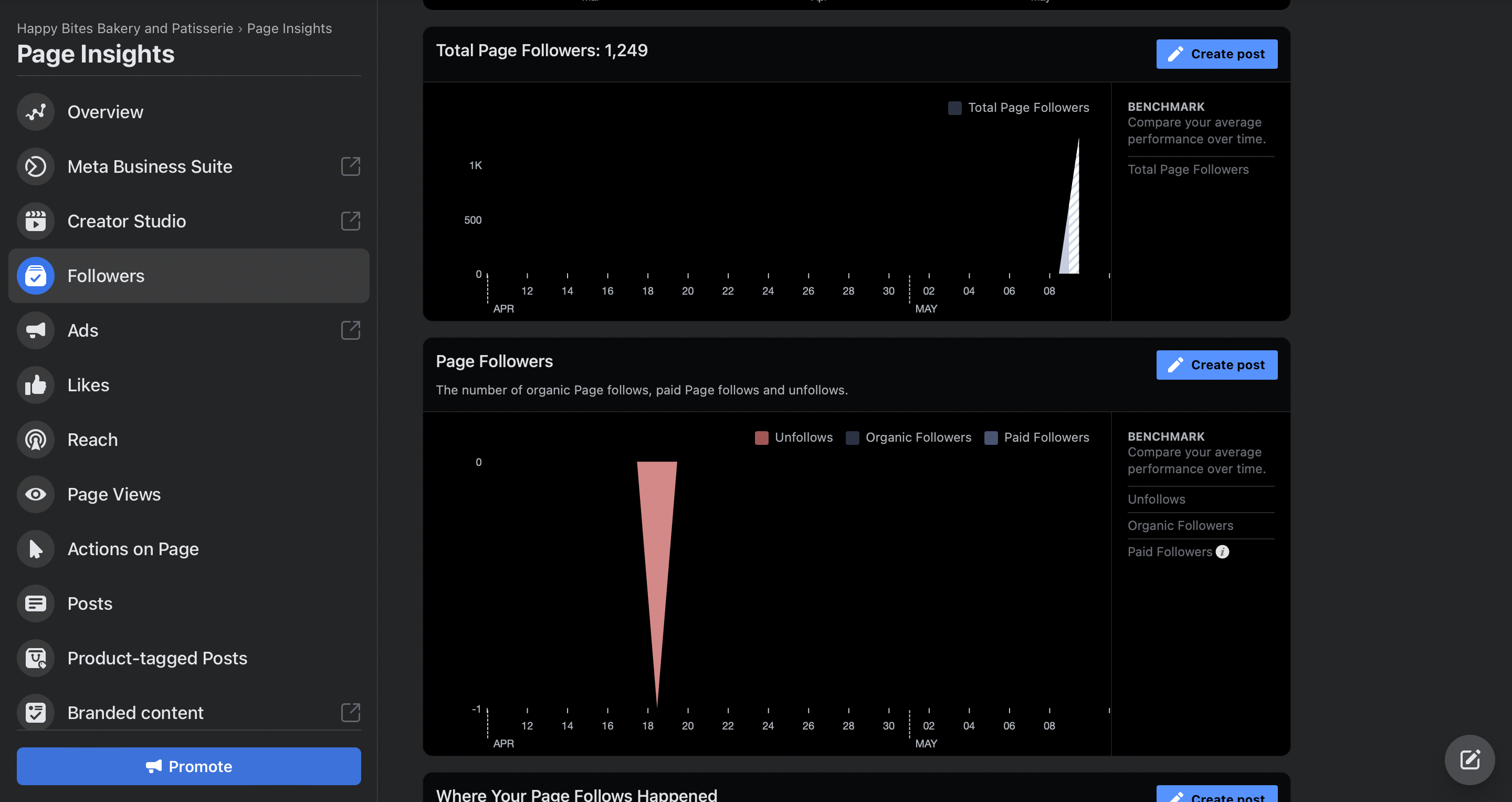The width and height of the screenshot is (1512, 802).
Task: Click the Paid Followers info icon
Action: pos(1222,551)
